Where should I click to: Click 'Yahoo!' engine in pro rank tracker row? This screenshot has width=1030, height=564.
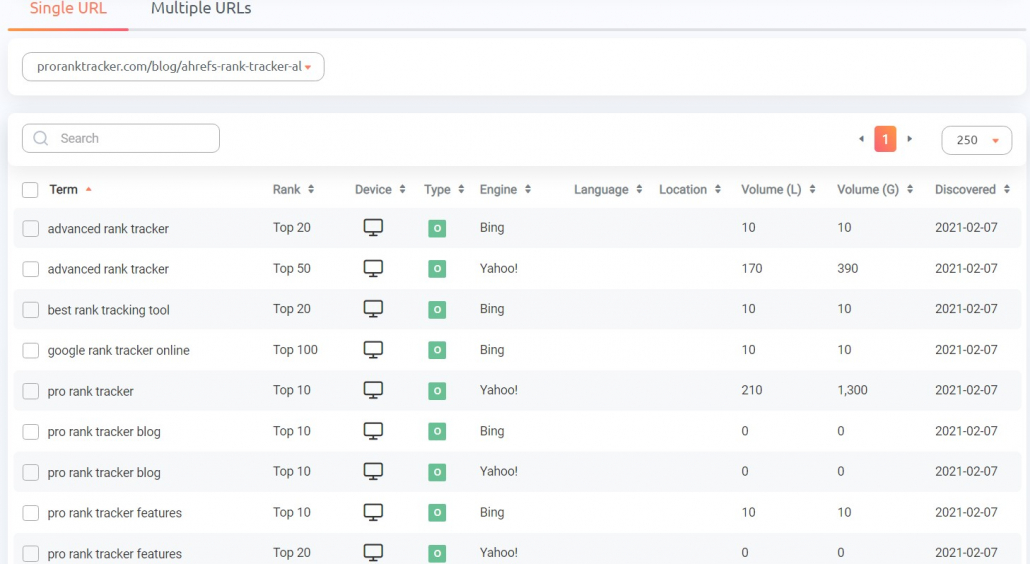click(x=499, y=390)
